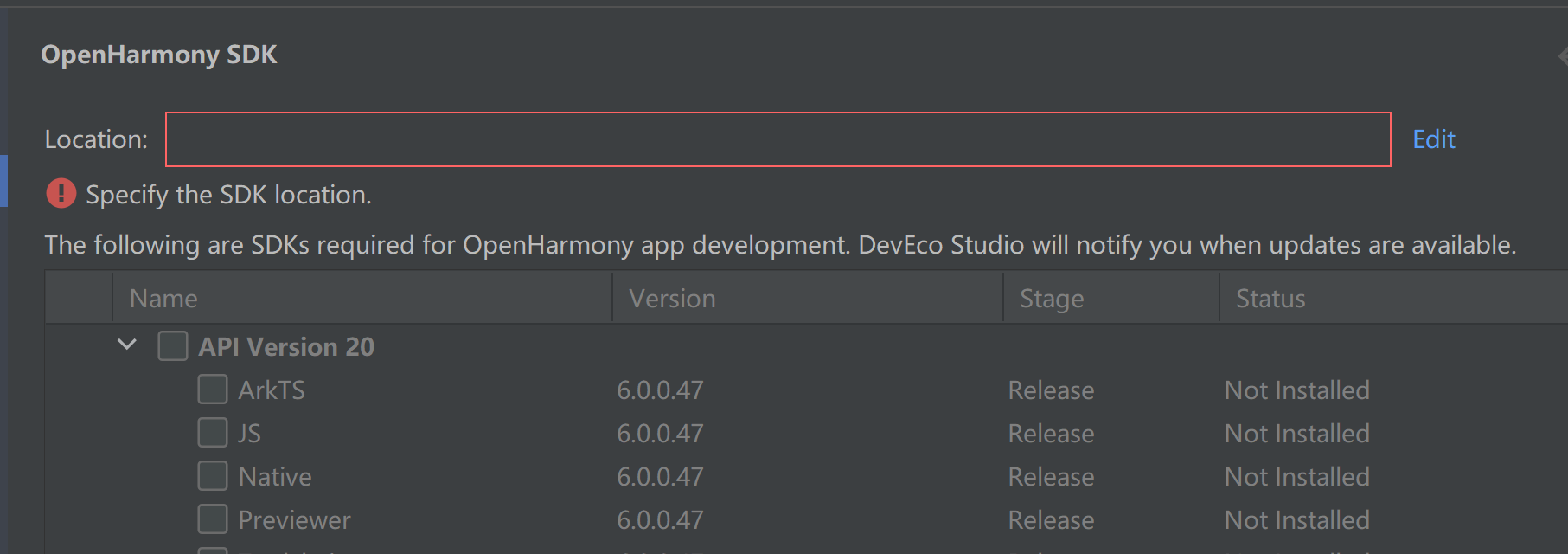Click the red error icon beside Specify the SDK location
Viewport: 1568px width, 554px height.
click(61, 193)
